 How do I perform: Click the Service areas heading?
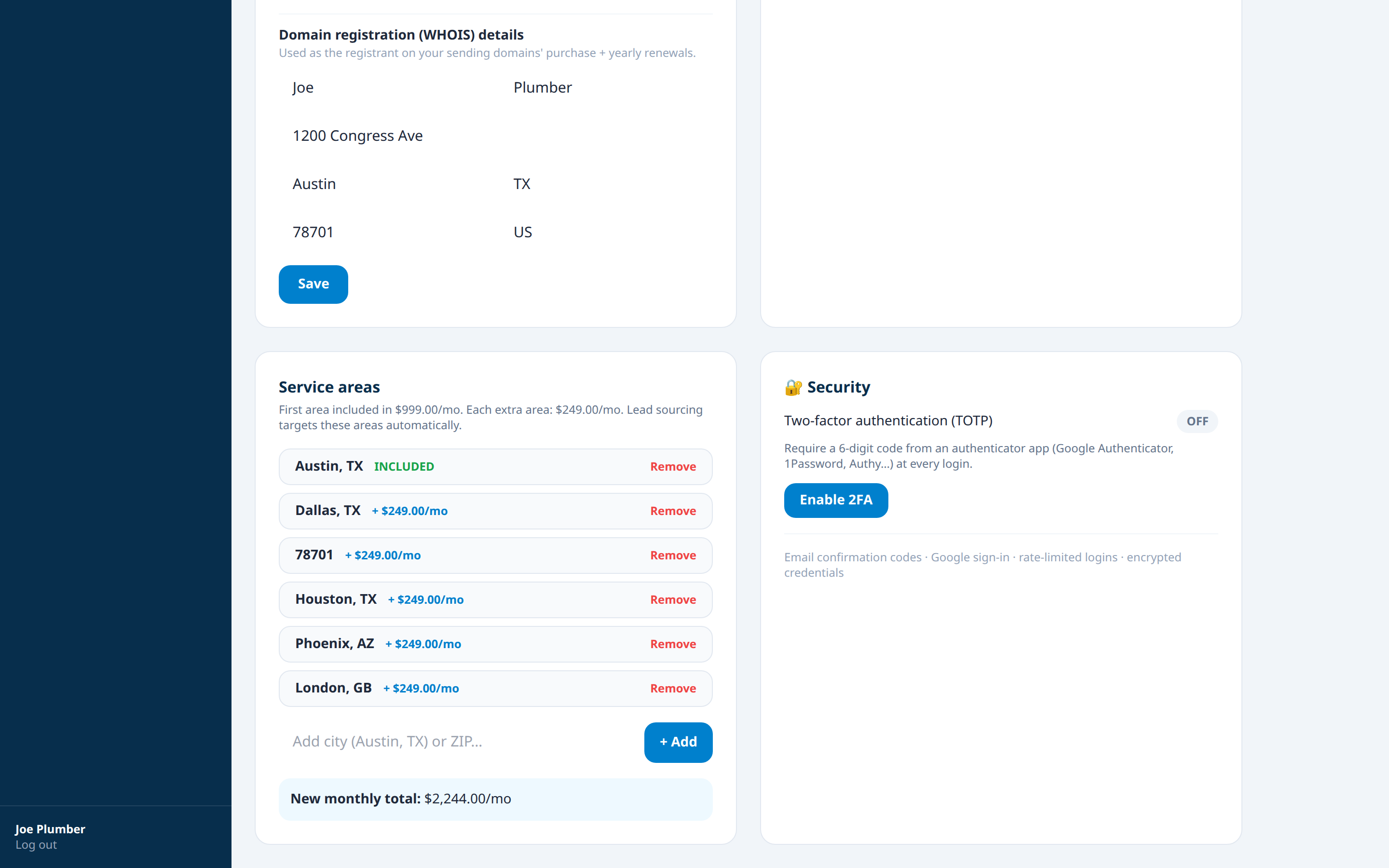(x=329, y=388)
